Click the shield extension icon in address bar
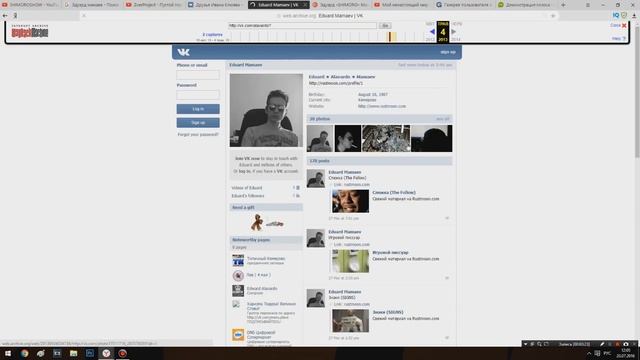640x360 pixels. click(x=624, y=15)
